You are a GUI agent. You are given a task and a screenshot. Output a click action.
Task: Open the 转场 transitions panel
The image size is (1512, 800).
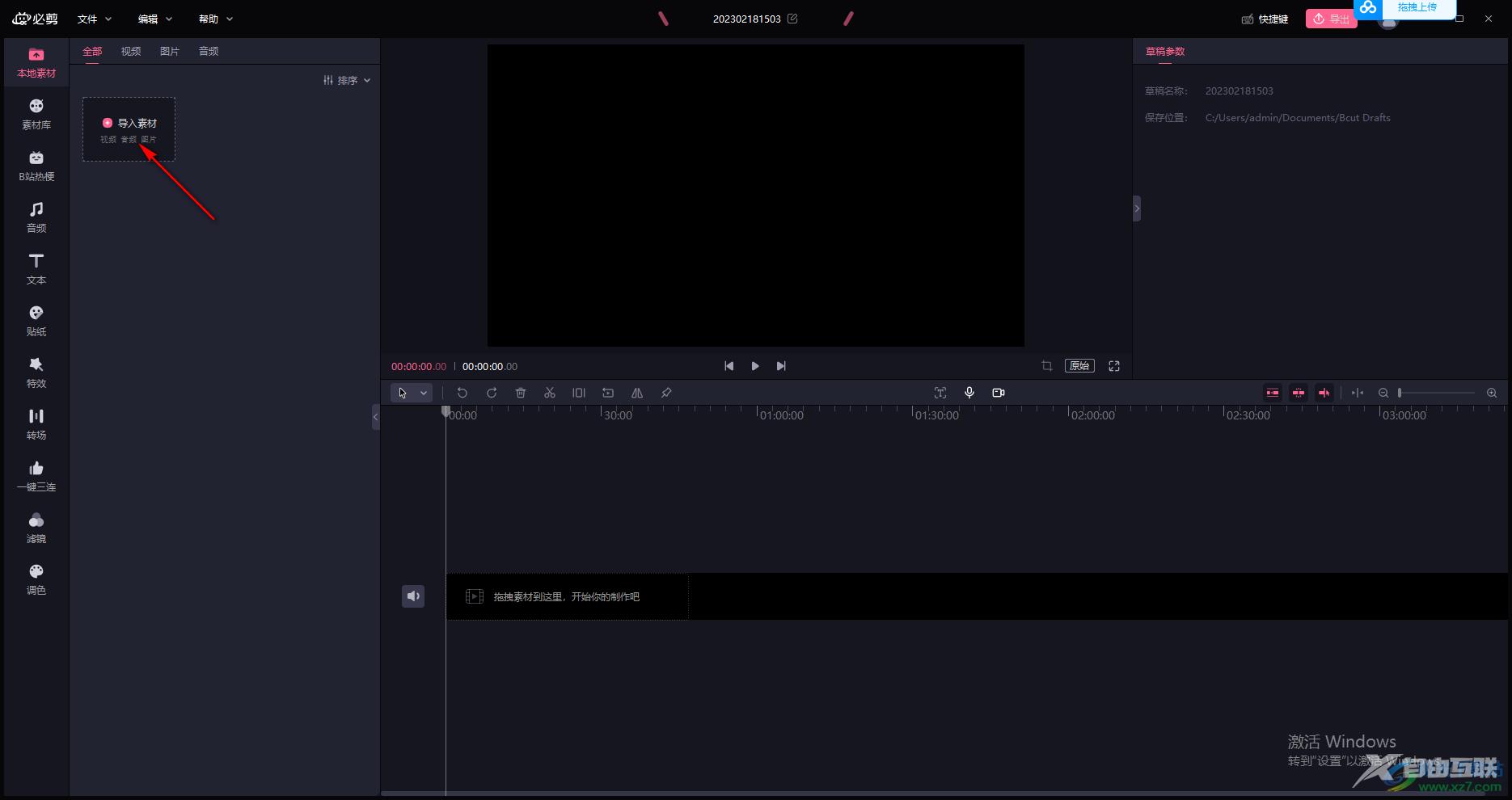coord(36,425)
